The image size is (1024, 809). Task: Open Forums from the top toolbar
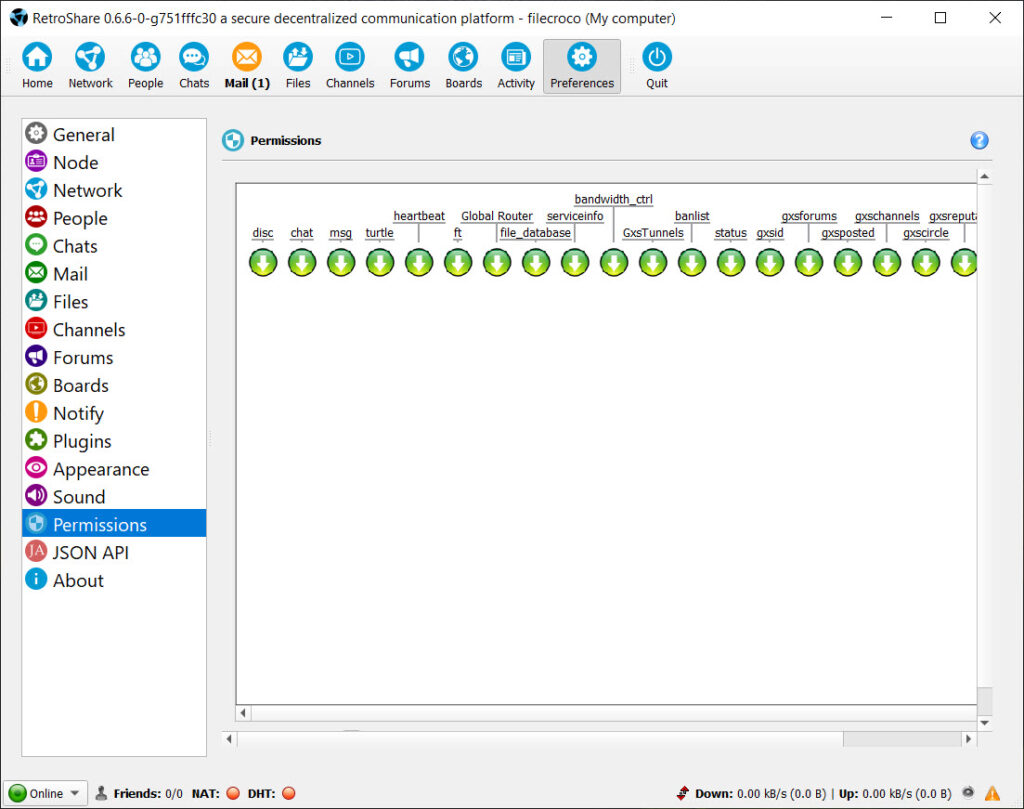409,66
